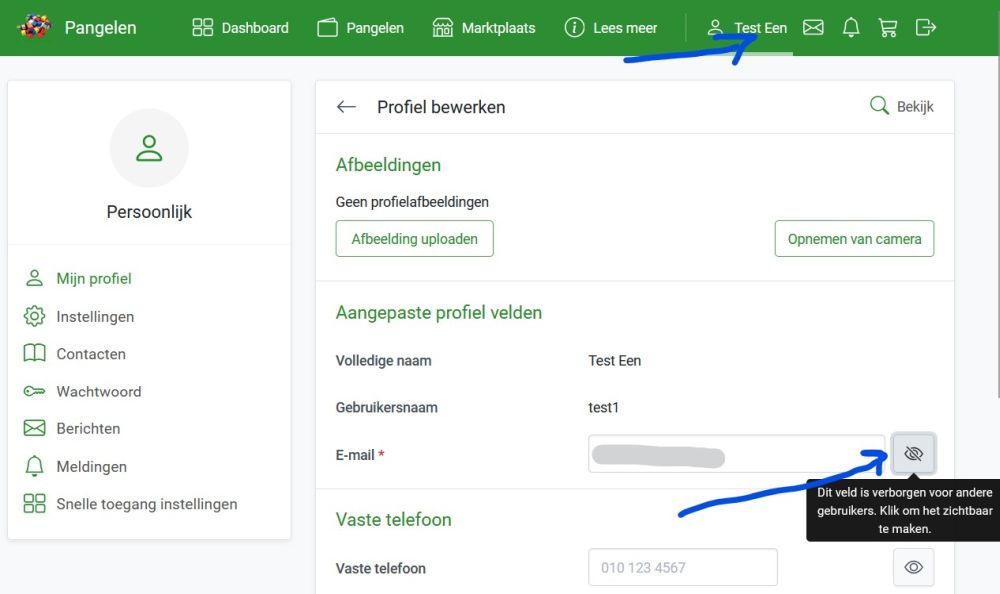
Task: Click the Afbeelding uploaden button
Action: click(415, 239)
